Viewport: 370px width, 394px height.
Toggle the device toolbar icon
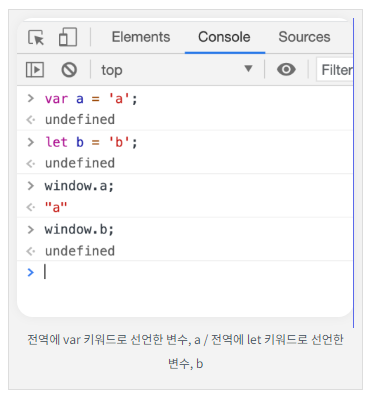[x=68, y=37]
